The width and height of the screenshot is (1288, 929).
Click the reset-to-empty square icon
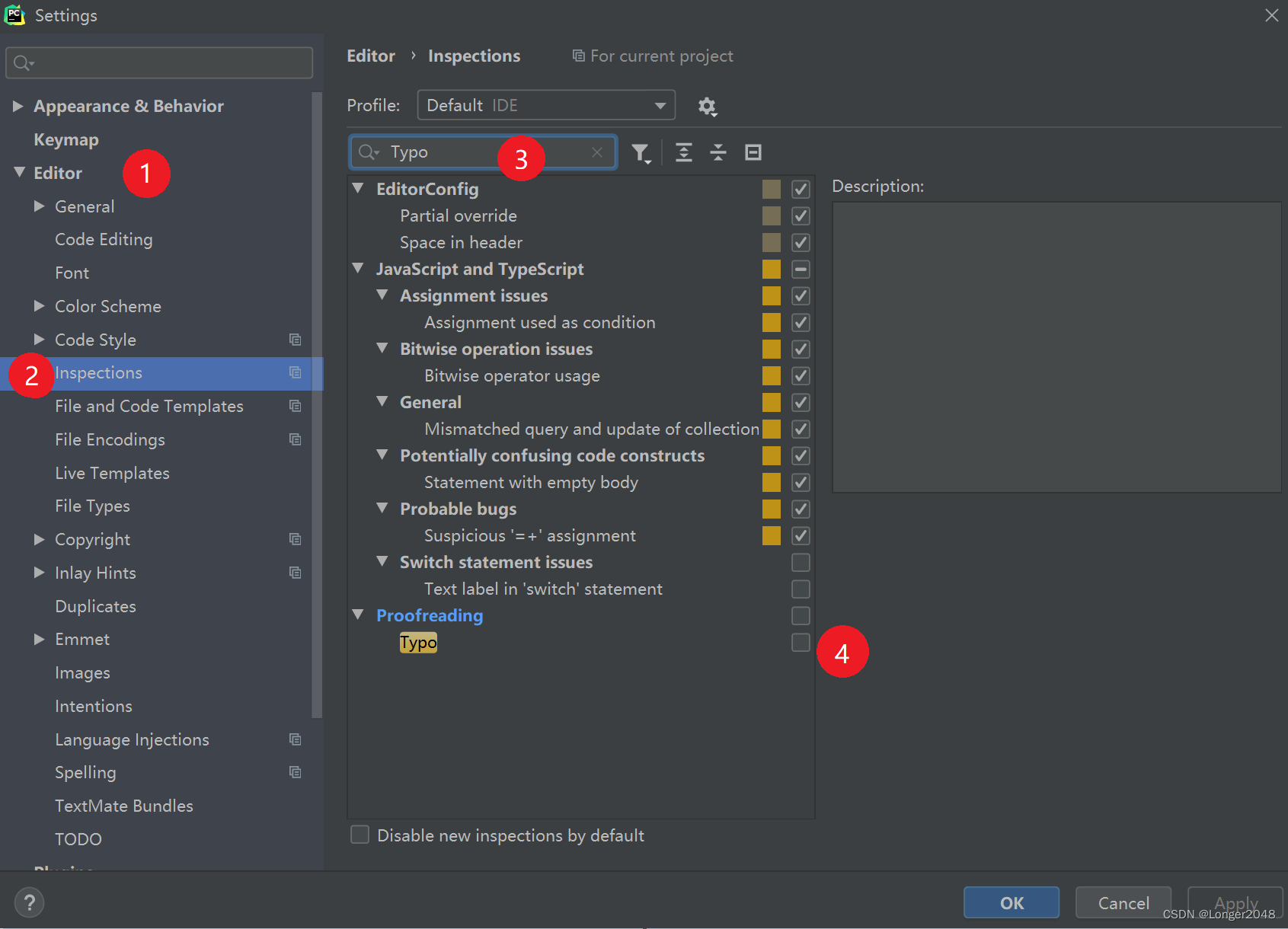[x=753, y=152]
